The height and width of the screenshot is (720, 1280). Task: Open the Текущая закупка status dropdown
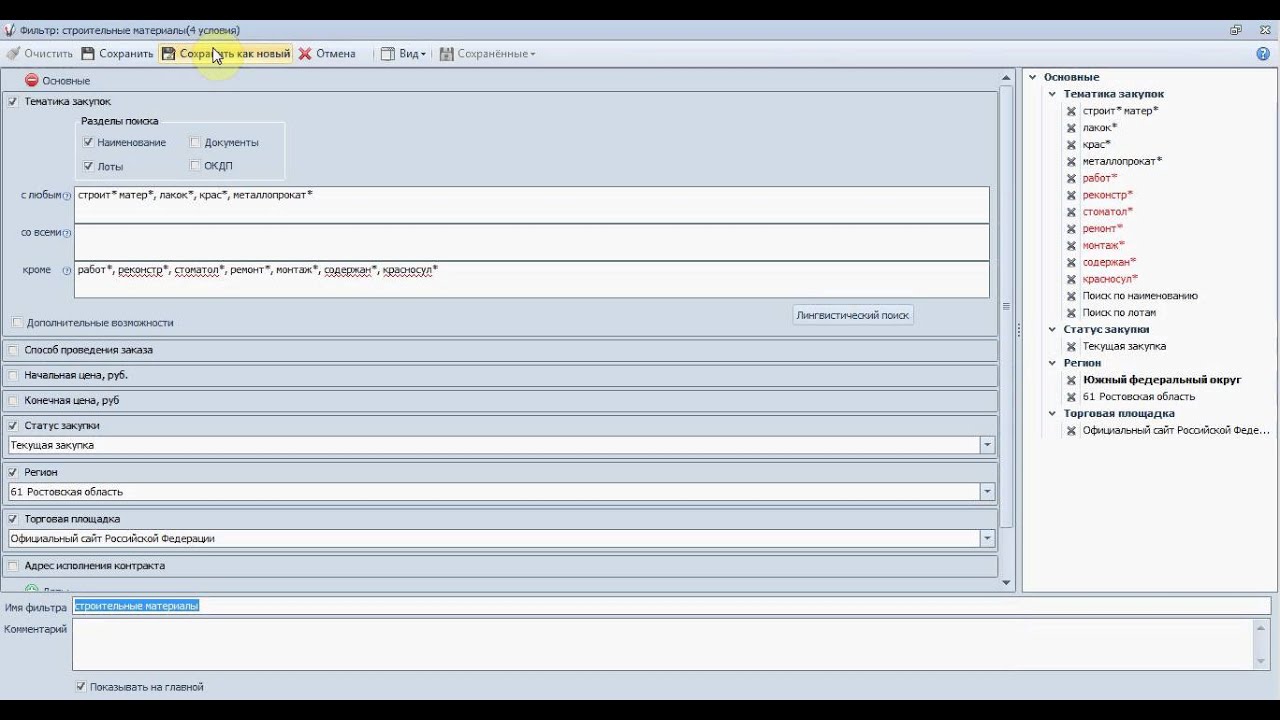pyautogui.click(x=988, y=446)
